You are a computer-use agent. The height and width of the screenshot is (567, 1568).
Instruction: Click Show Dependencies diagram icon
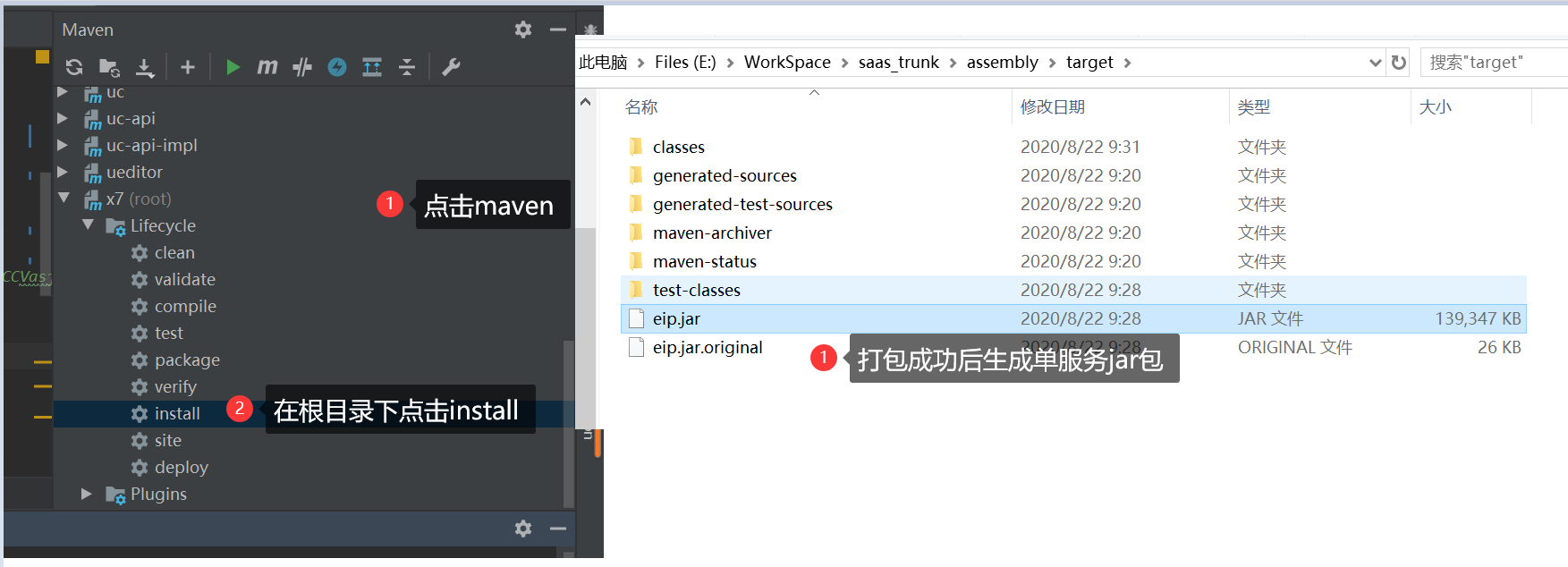(x=372, y=67)
